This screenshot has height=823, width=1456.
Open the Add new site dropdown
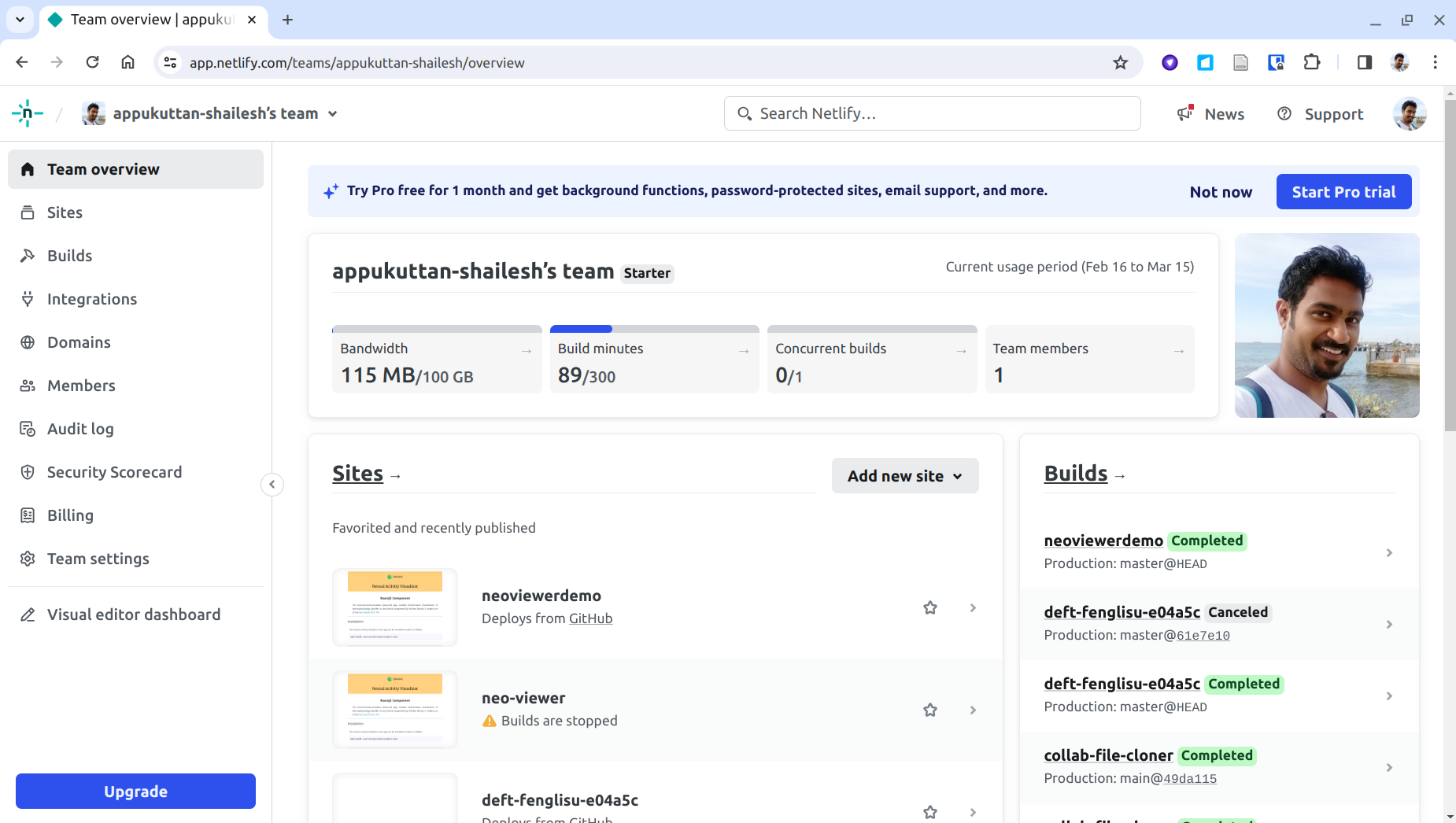click(x=904, y=476)
